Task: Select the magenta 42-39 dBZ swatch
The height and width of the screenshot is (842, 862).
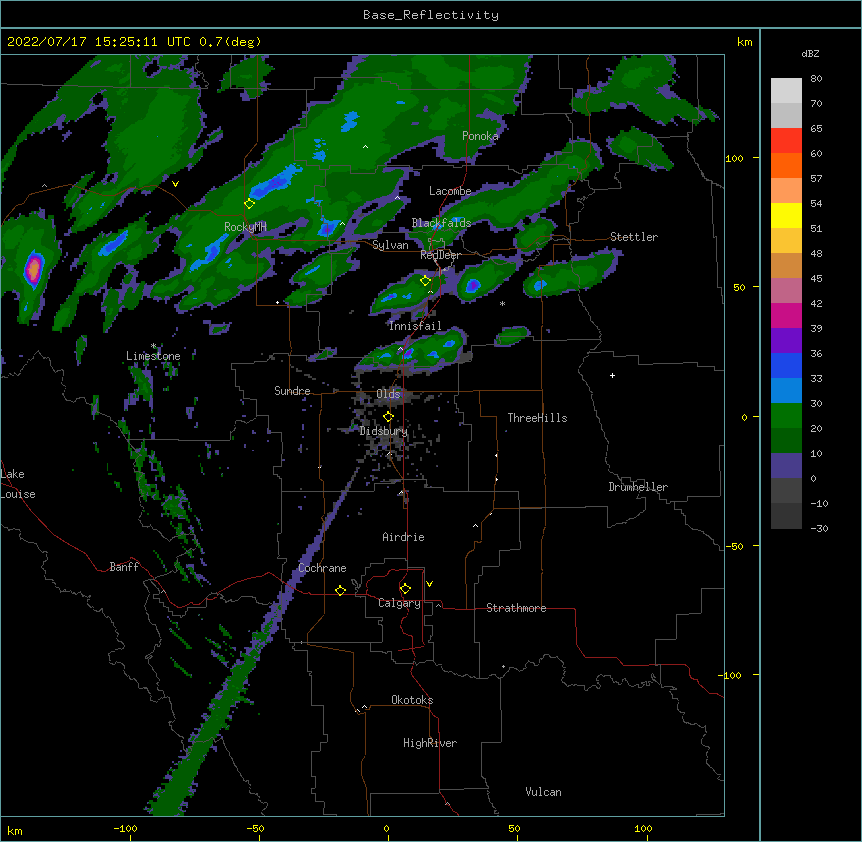Action: (x=786, y=316)
